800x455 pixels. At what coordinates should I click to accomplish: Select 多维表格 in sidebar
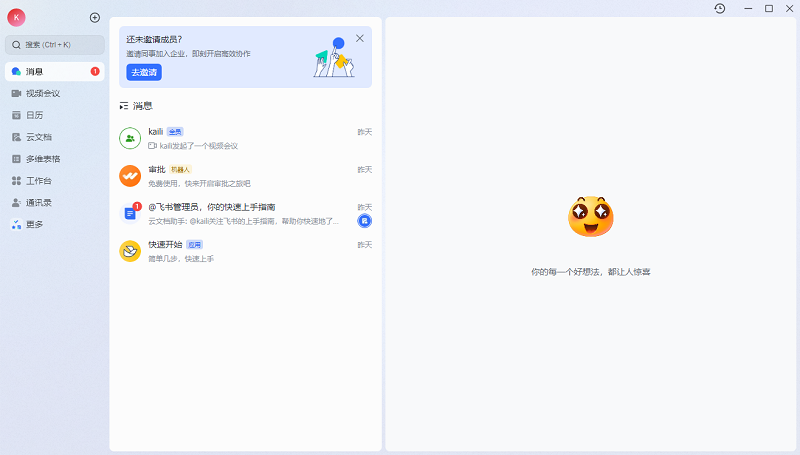pos(55,159)
